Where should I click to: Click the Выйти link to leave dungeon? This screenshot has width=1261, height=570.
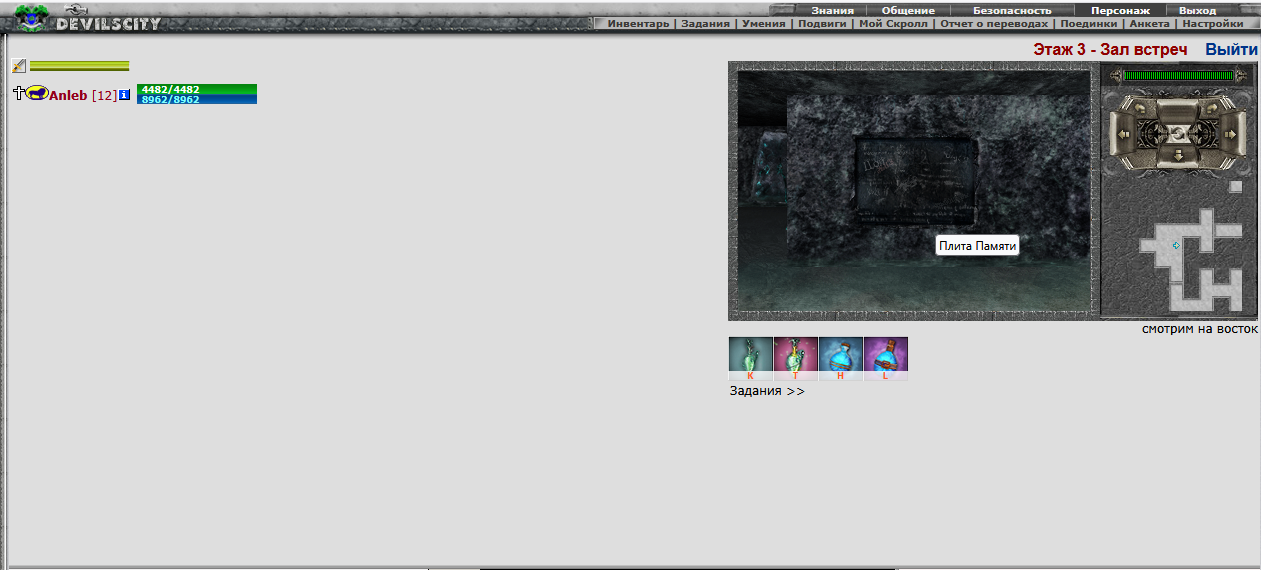point(1231,49)
